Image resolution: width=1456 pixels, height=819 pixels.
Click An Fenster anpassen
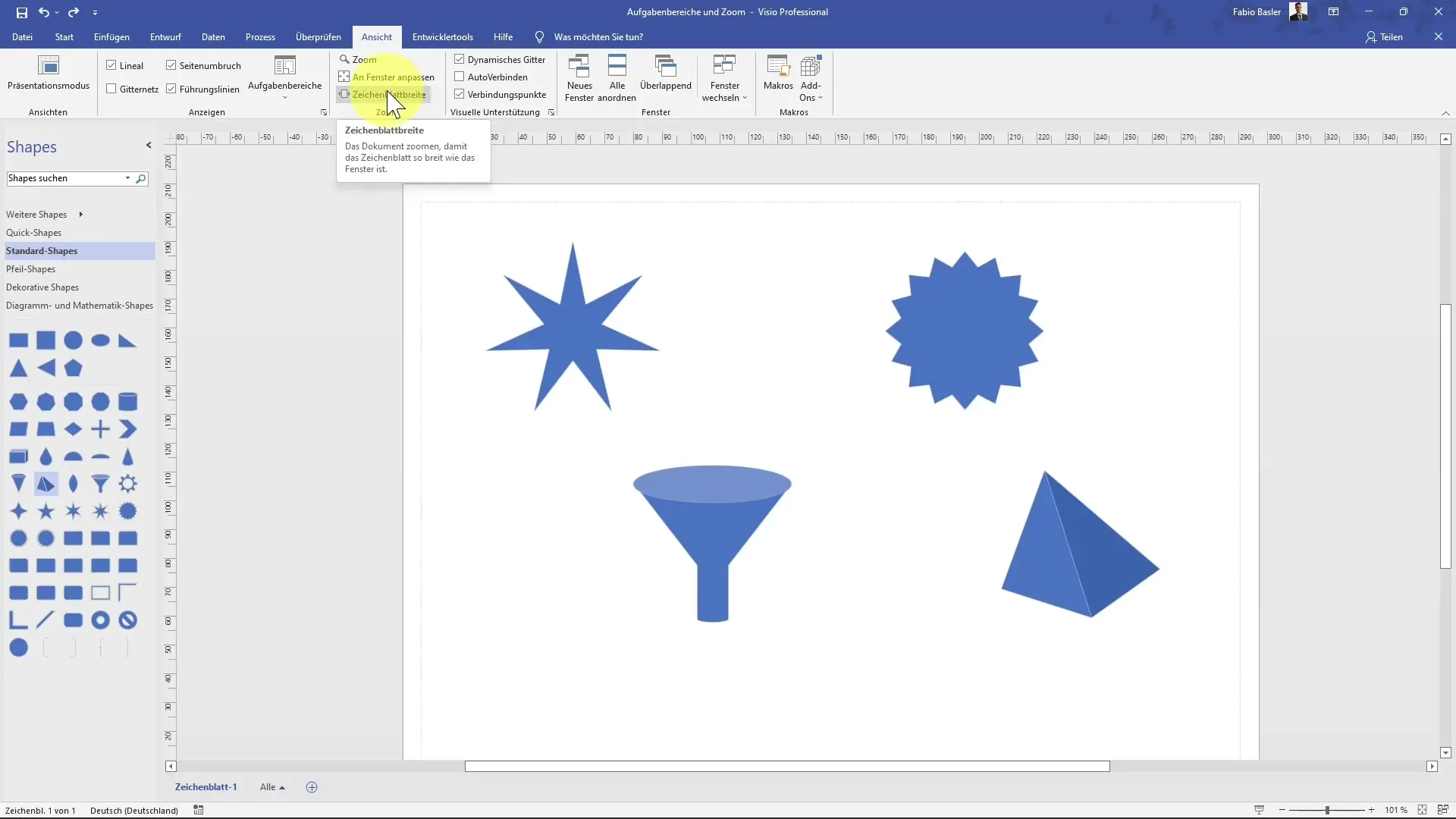point(386,77)
